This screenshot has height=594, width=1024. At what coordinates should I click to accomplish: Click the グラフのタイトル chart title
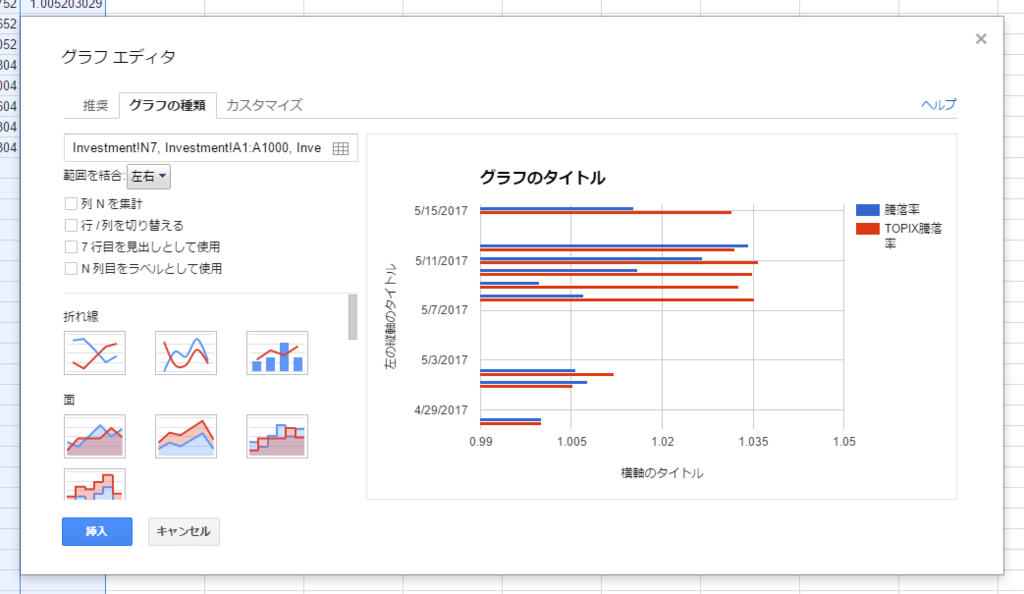click(542, 178)
